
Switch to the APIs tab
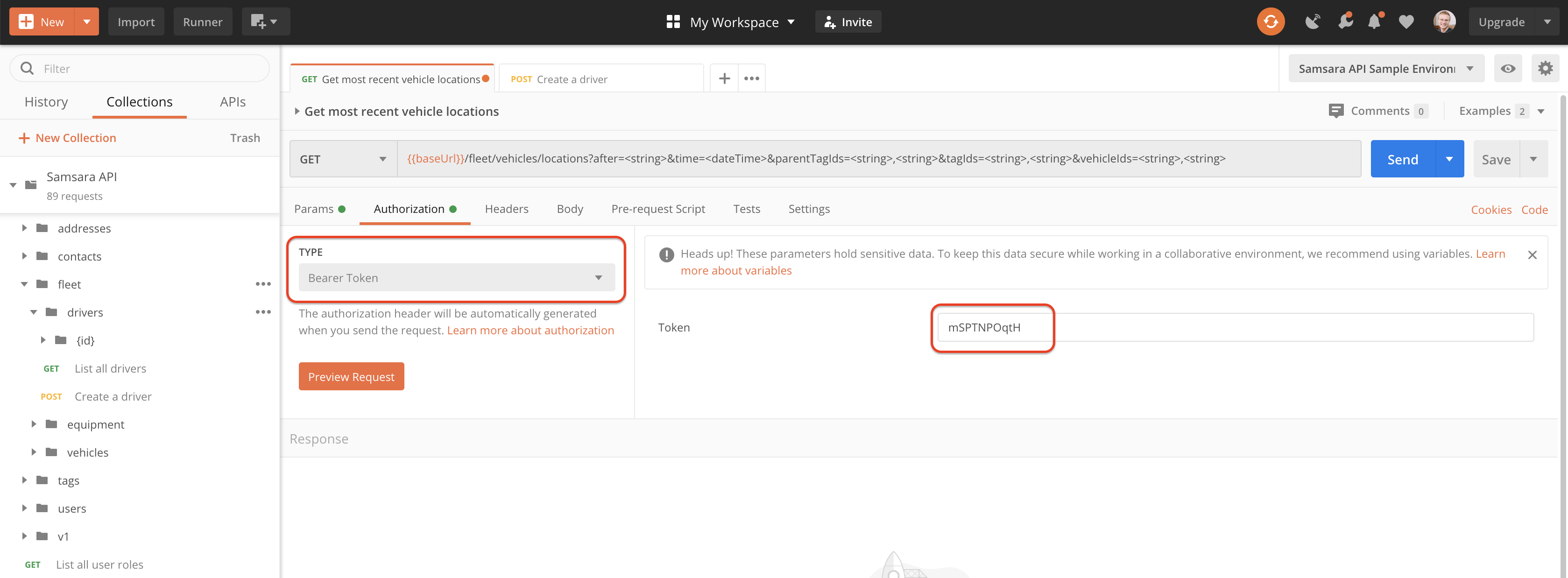[x=233, y=102]
